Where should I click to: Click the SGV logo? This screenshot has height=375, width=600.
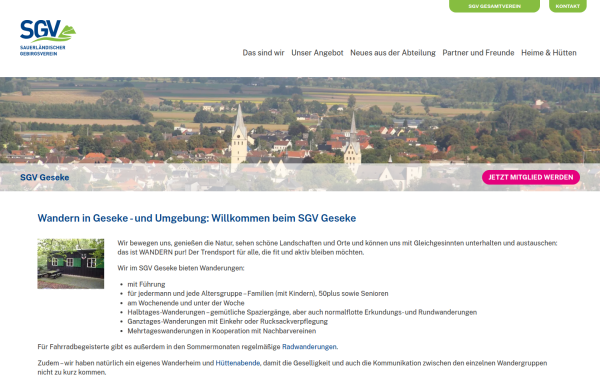[47, 38]
